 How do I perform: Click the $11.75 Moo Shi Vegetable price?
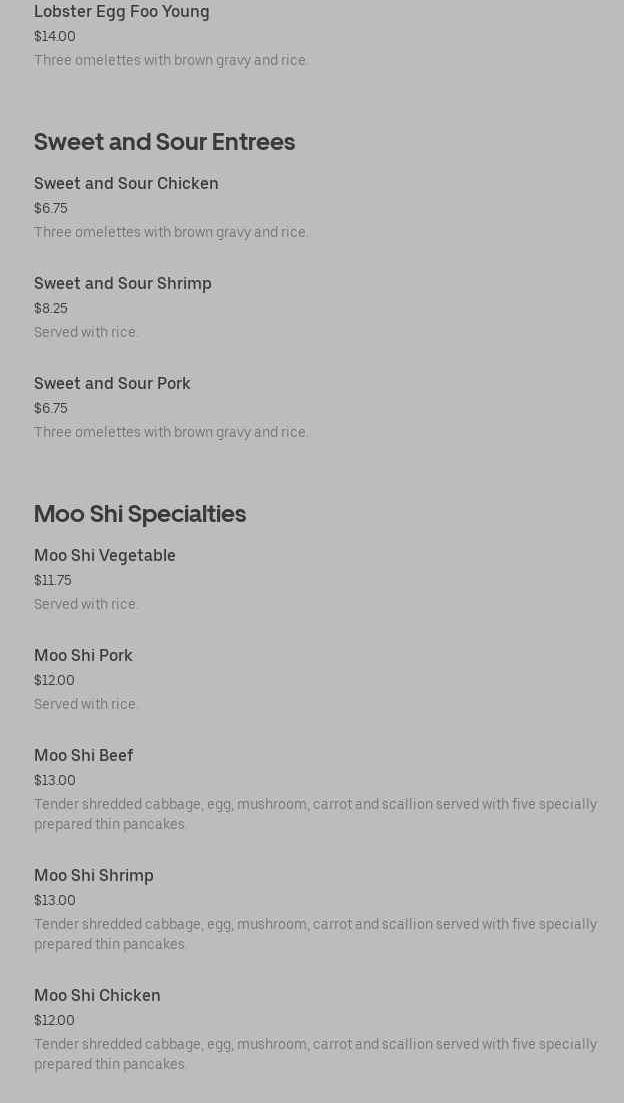point(53,581)
